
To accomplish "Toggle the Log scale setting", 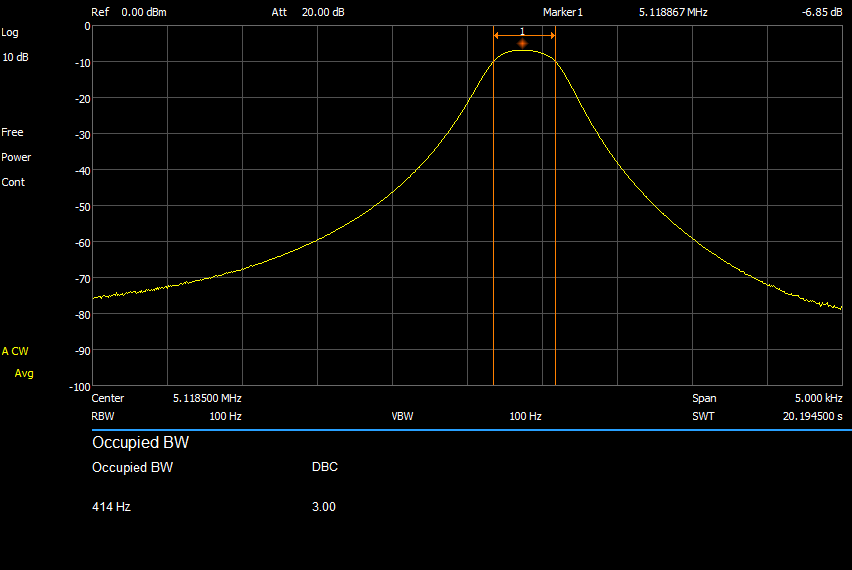I will click(10, 32).
